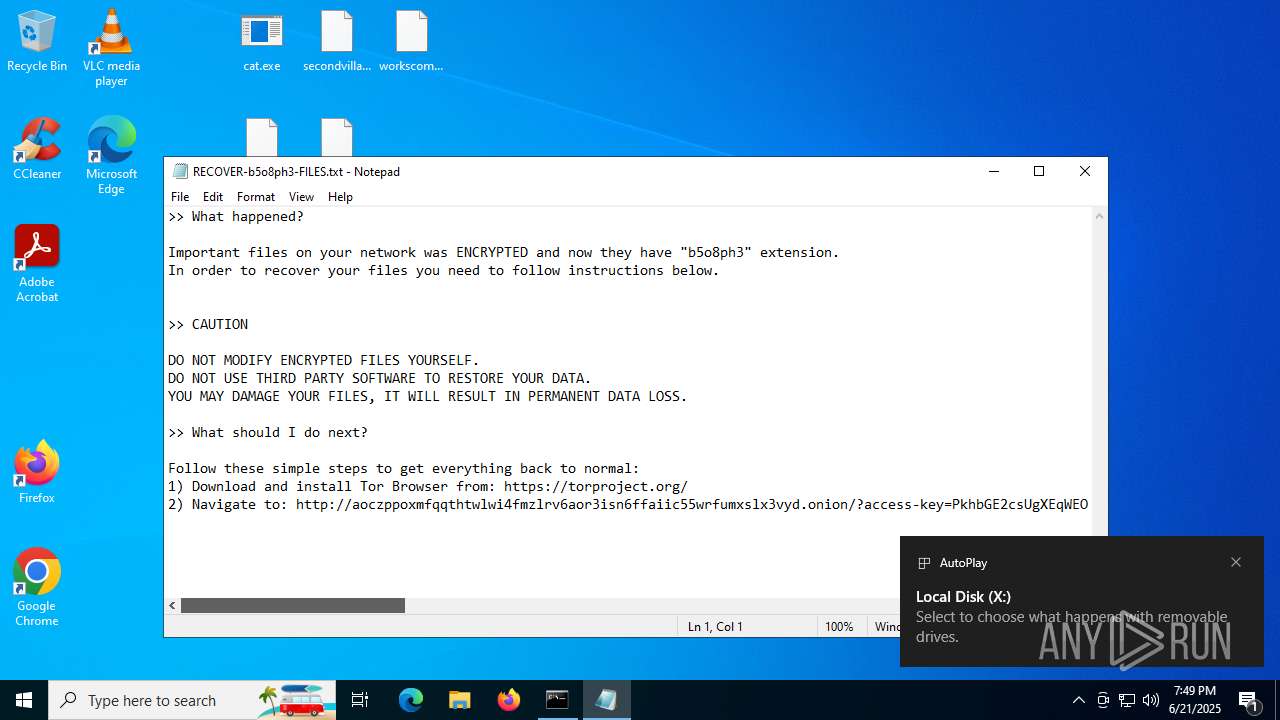Open Microsoft Edge desktop shortcut
The image size is (1280, 720).
coord(111,156)
